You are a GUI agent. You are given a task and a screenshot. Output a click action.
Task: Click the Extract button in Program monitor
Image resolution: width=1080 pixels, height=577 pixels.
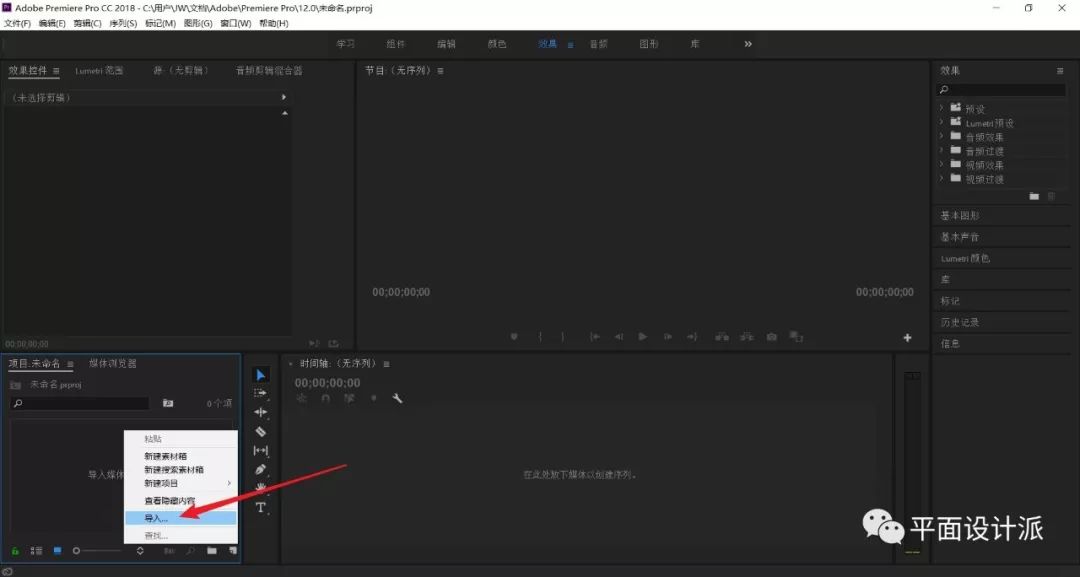coord(747,337)
